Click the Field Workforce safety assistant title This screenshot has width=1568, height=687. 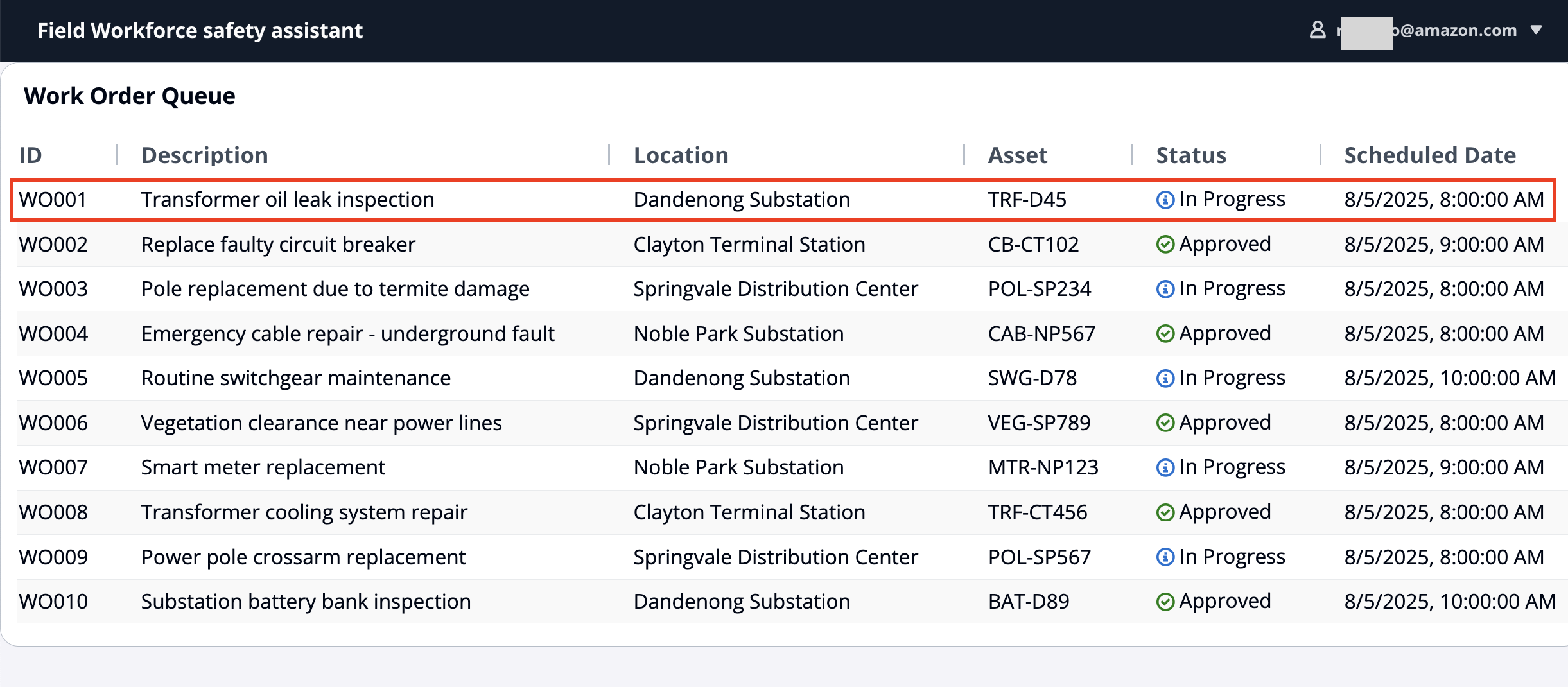(x=200, y=31)
